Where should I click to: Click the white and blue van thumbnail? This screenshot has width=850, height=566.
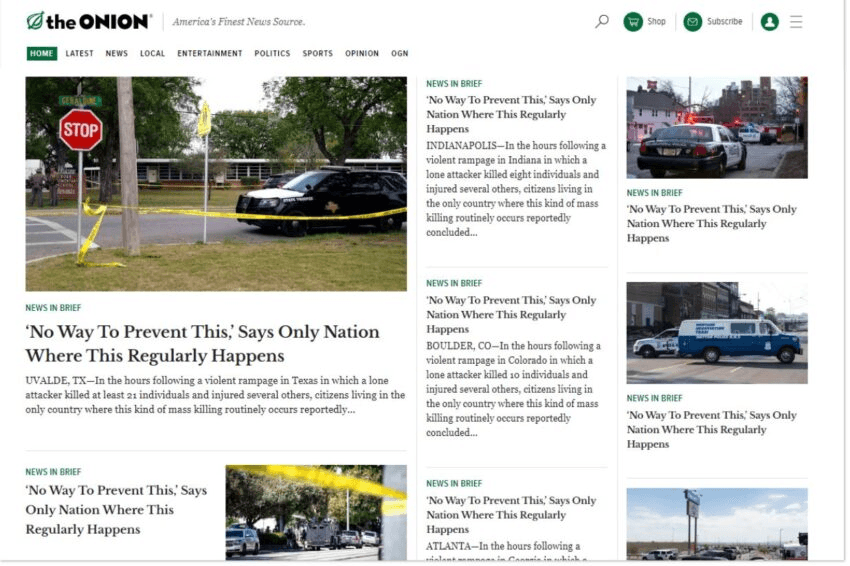716,333
